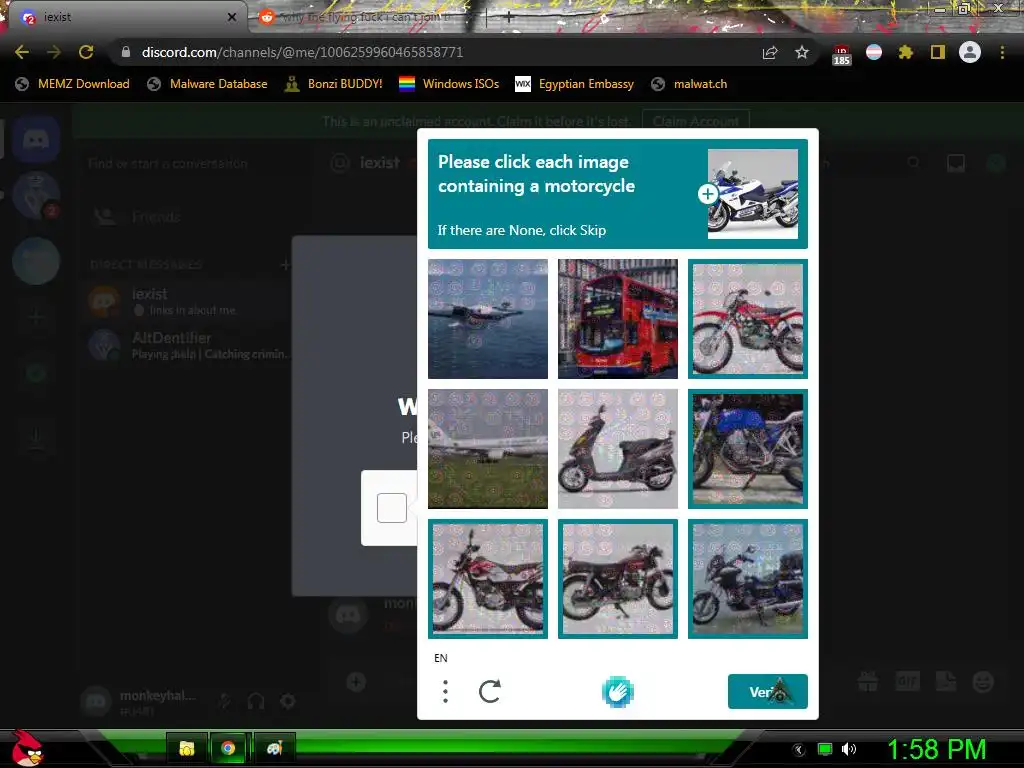Close the iexist browser tab

point(232,17)
